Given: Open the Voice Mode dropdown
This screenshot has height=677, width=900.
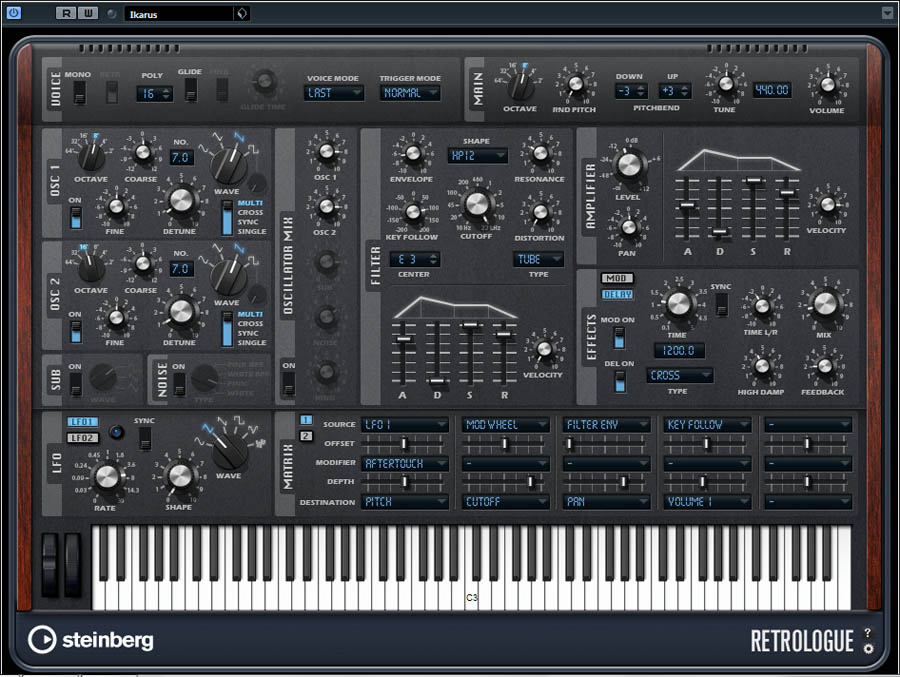Looking at the screenshot, I should 334,93.
